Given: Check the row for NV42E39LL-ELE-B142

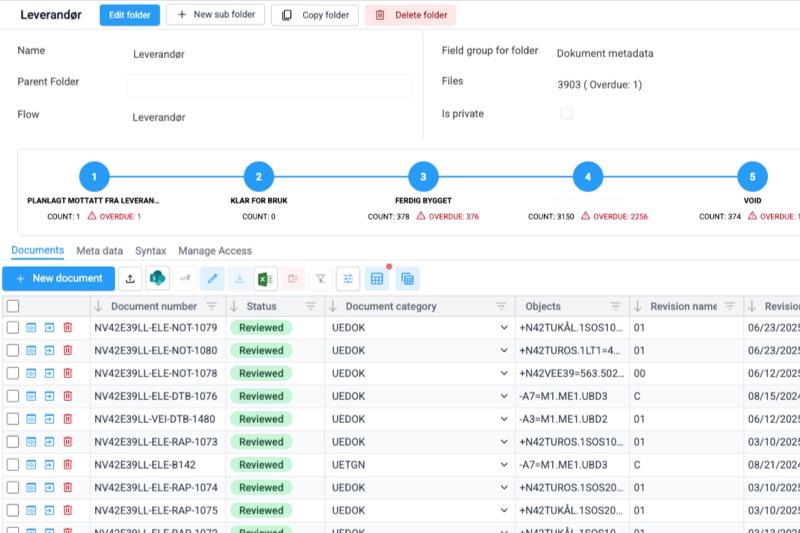Looking at the screenshot, I should [x=13, y=465].
